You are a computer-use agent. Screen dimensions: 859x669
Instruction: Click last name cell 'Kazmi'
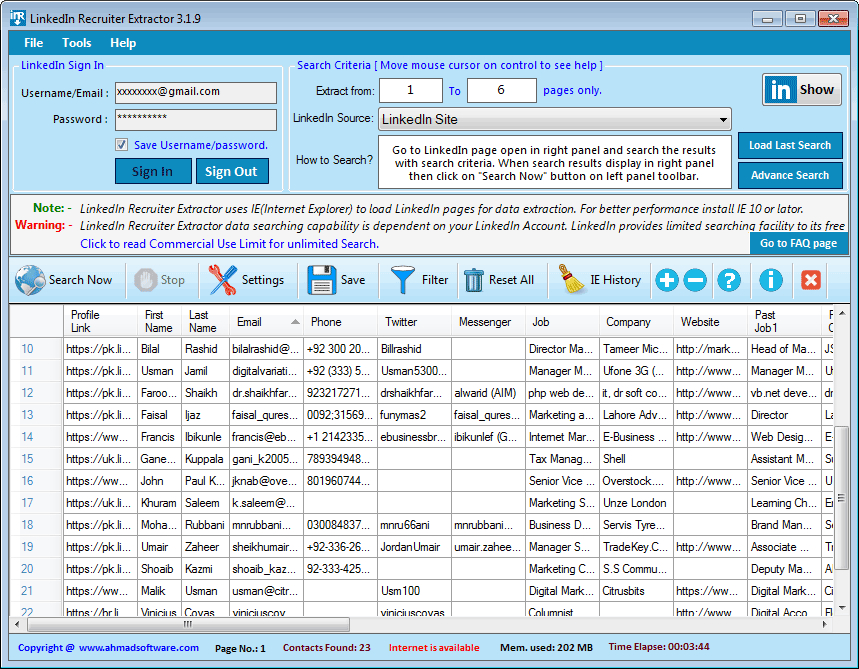point(205,569)
